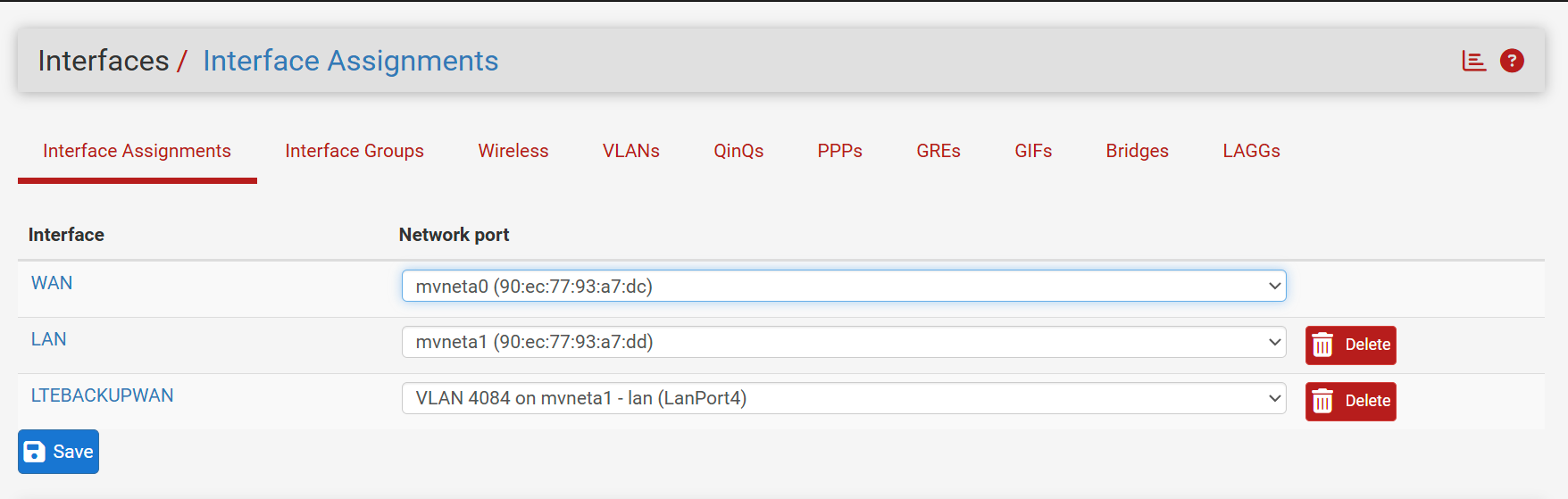1568x499 pixels.
Task: Open the WAN network port dropdown
Action: (844, 286)
